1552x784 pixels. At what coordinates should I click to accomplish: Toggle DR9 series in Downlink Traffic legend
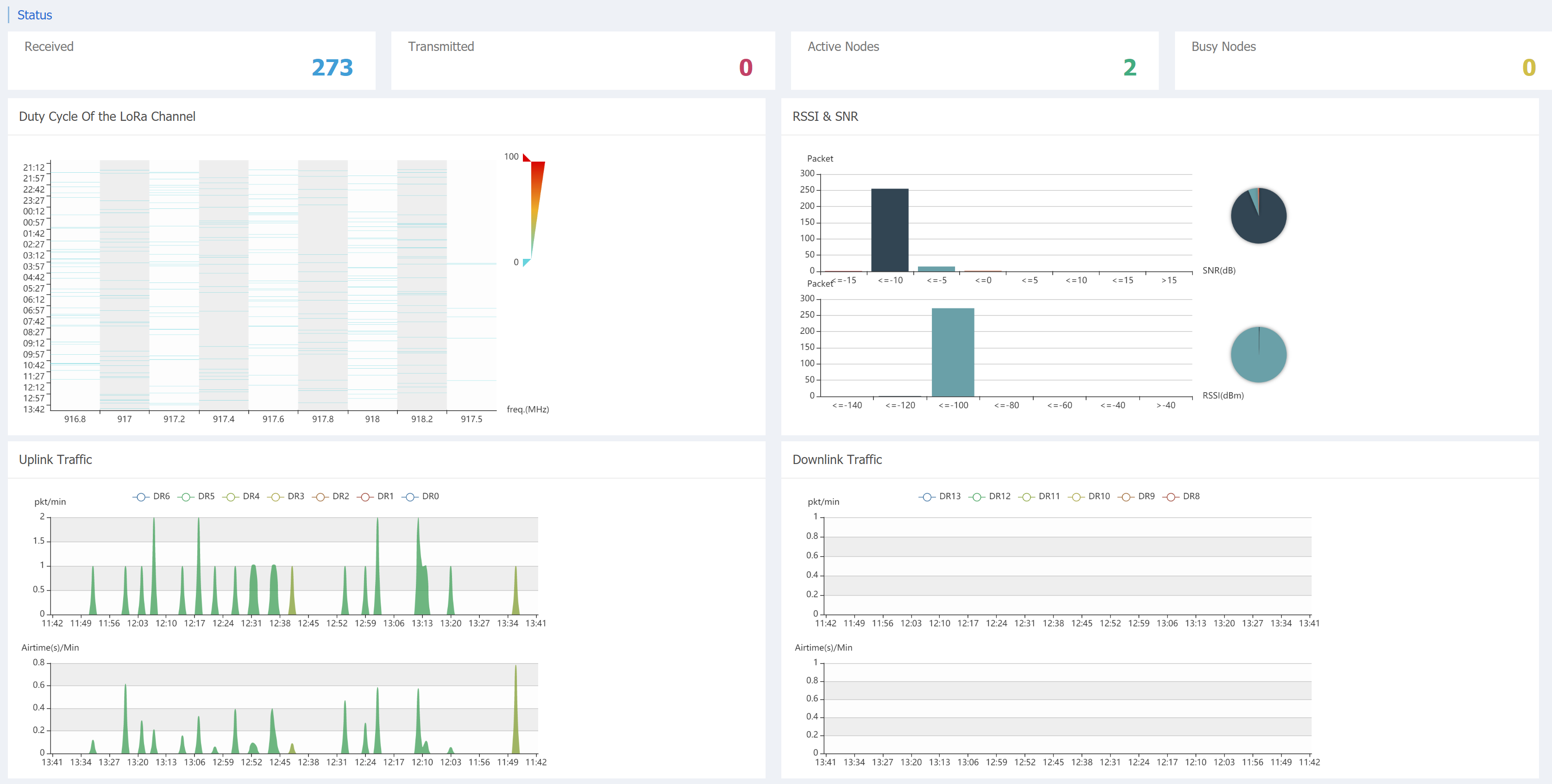coord(1136,496)
